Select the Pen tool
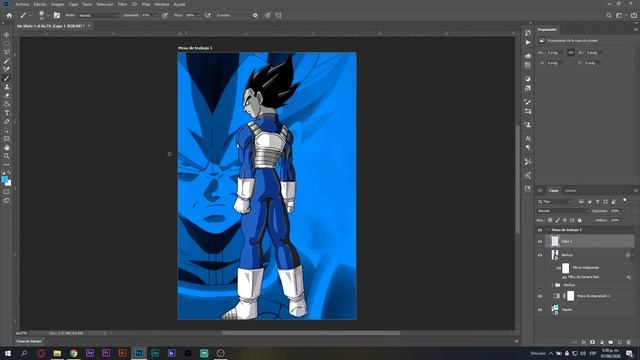Screen dimensions: 640x360 pyautogui.click(x=7, y=122)
